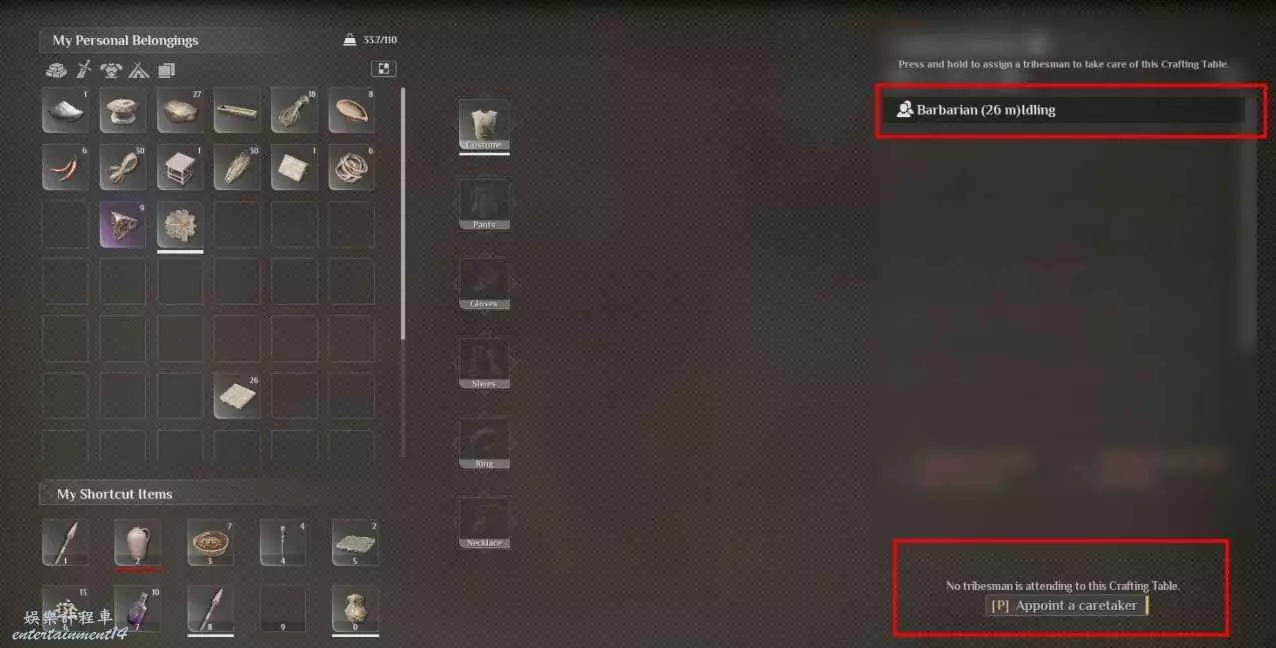This screenshot has height=648, width=1276.
Task: Select the spear in shortcut slot 1
Action: tap(65, 542)
